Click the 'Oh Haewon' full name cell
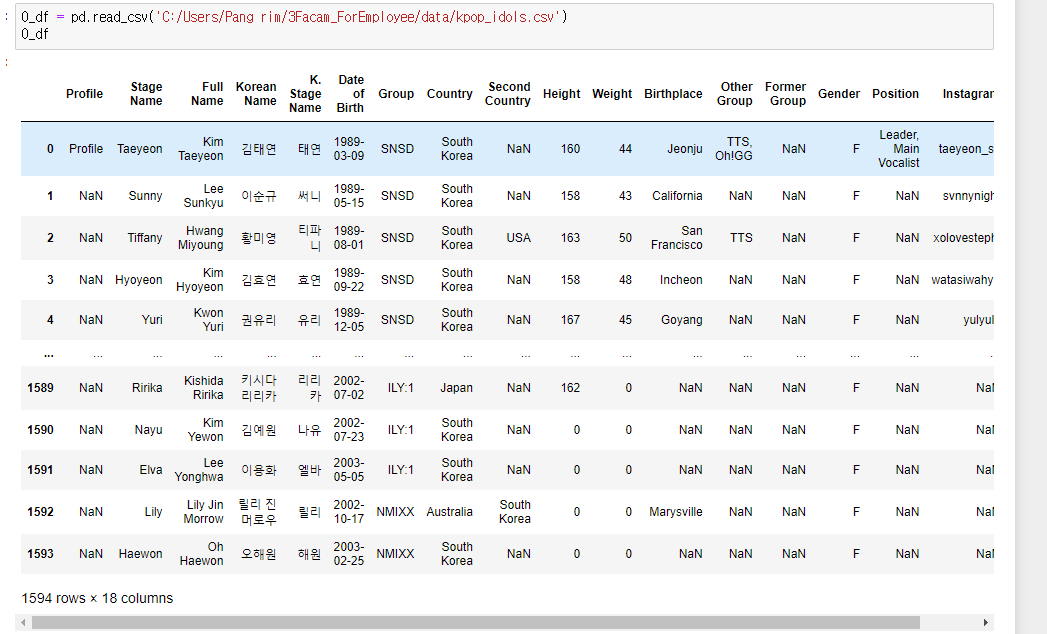The image size is (1047, 634). pyautogui.click(x=202, y=554)
